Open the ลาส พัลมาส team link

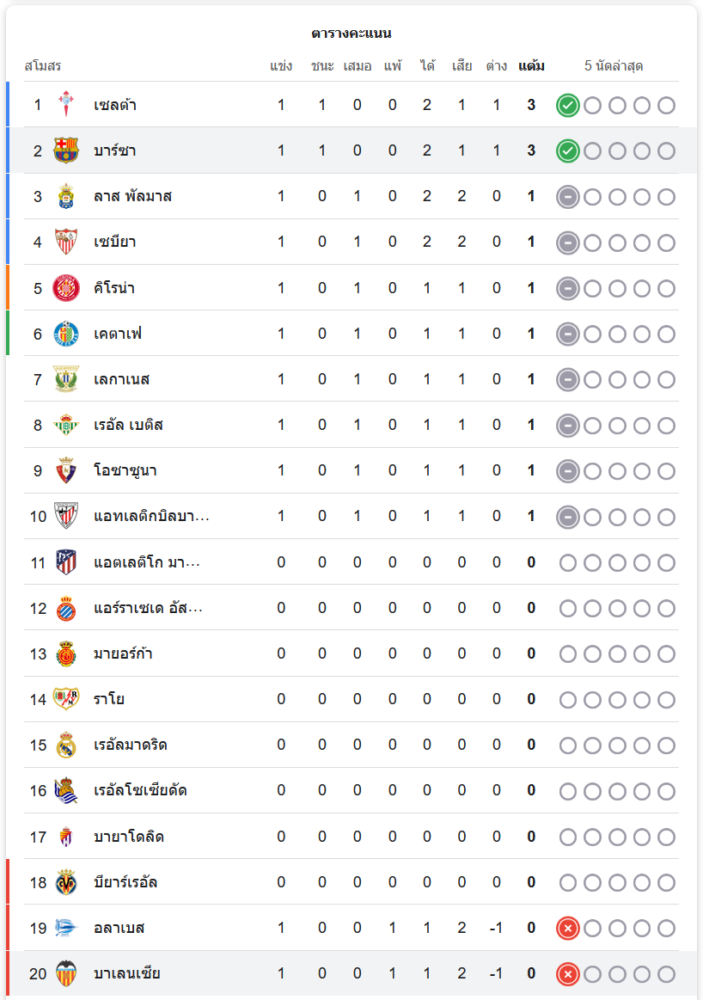click(x=132, y=197)
